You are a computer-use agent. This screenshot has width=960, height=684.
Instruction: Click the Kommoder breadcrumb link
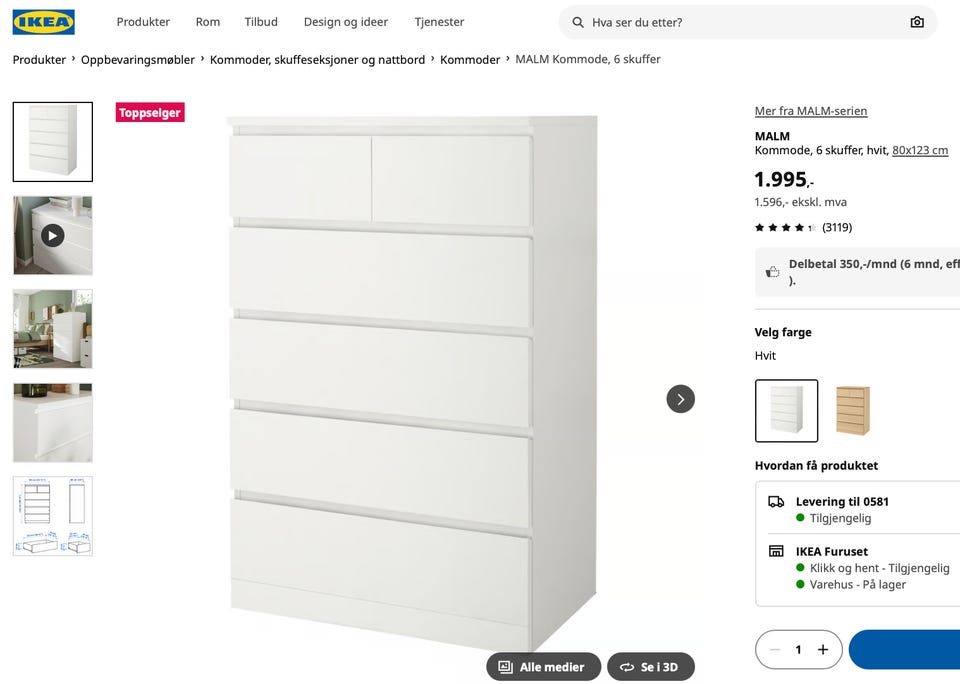pyautogui.click(x=470, y=60)
